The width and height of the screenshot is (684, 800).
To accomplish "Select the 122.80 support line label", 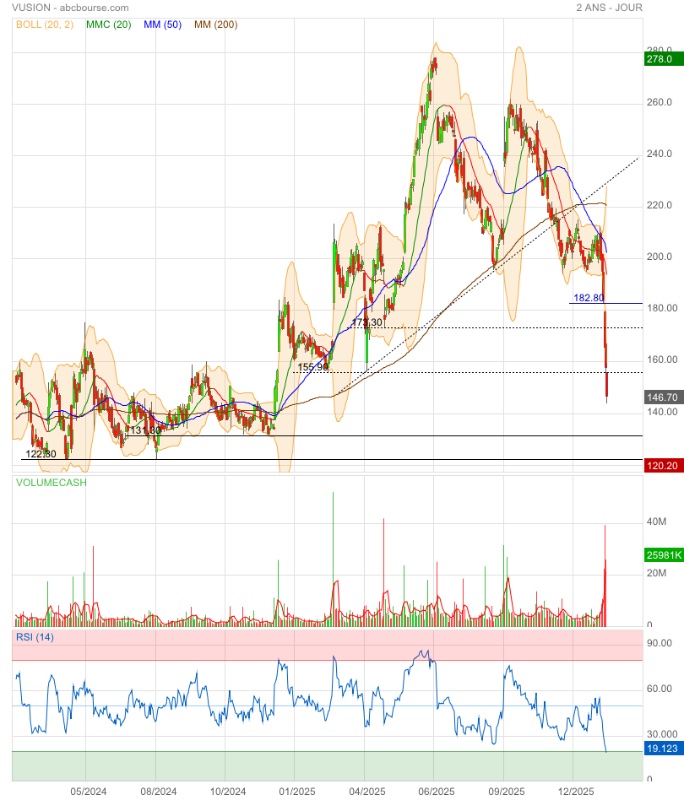I will pos(39,454).
